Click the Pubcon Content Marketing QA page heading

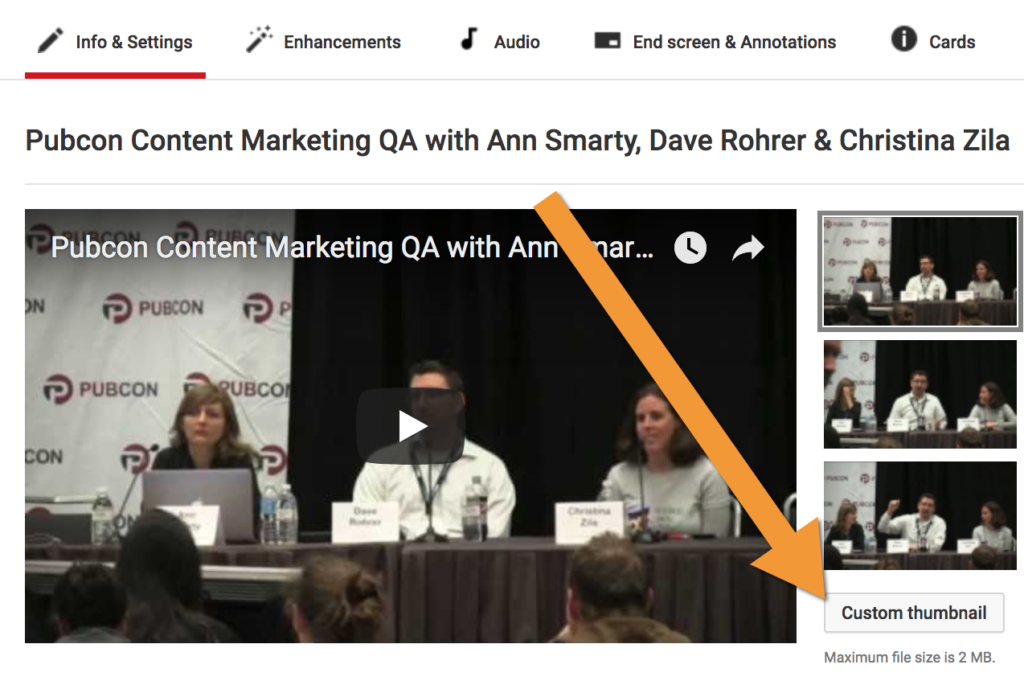pyautogui.click(x=517, y=140)
